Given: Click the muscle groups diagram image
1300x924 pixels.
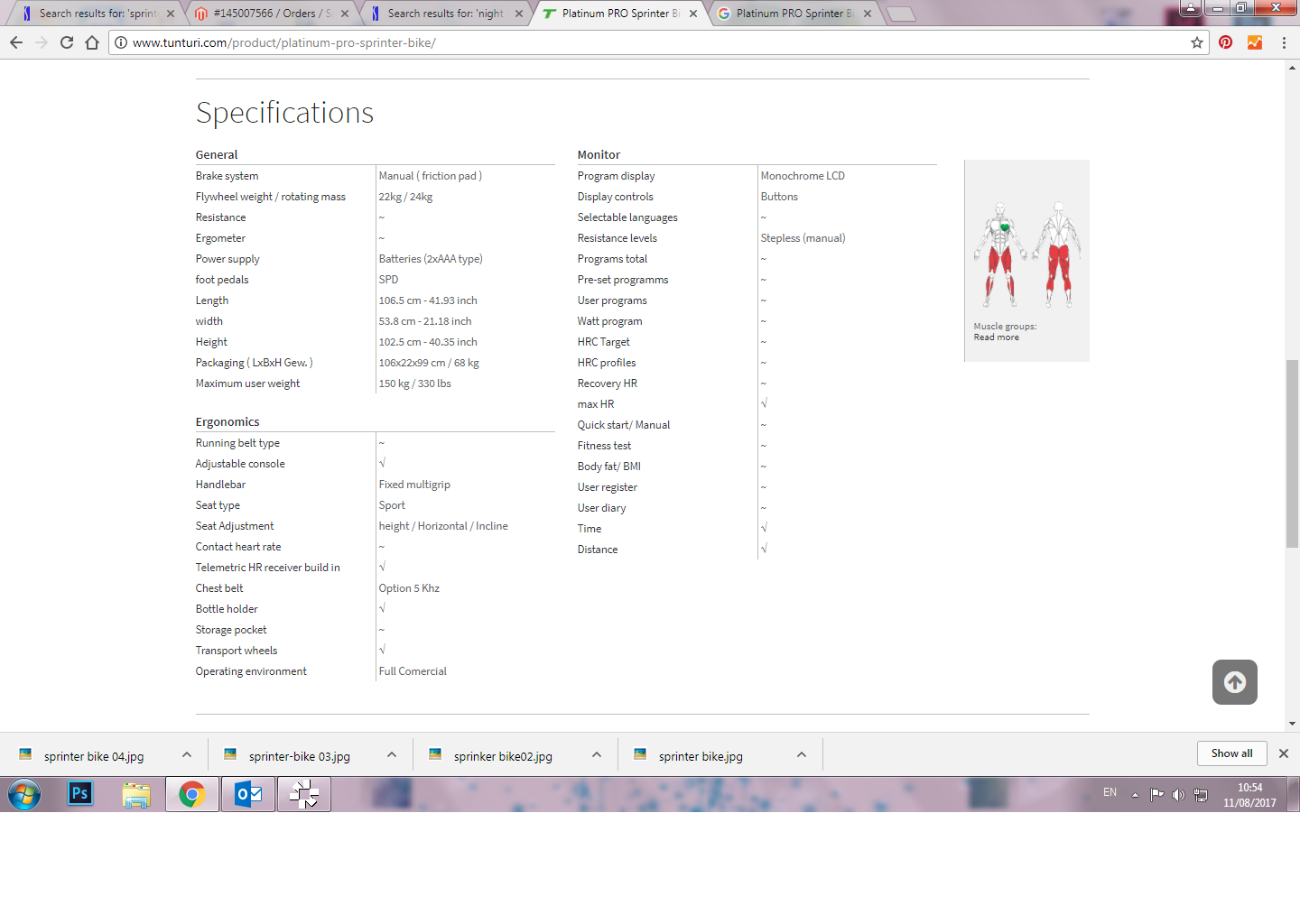Looking at the screenshot, I should coord(1026,254).
